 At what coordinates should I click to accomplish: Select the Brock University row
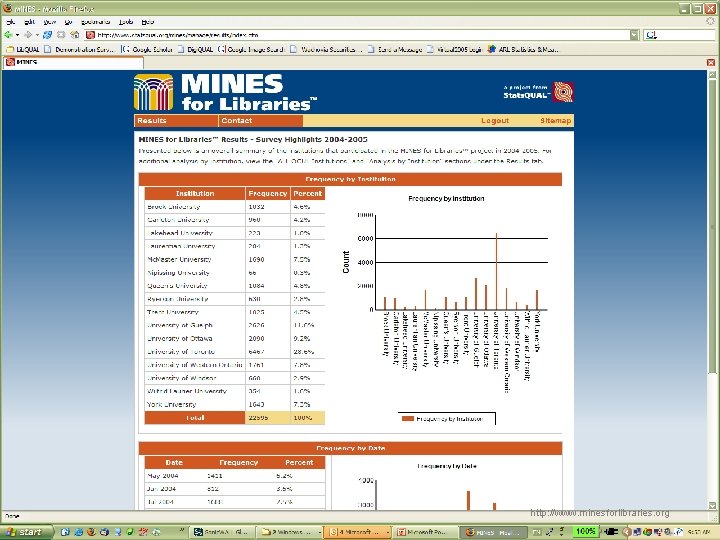(235, 207)
